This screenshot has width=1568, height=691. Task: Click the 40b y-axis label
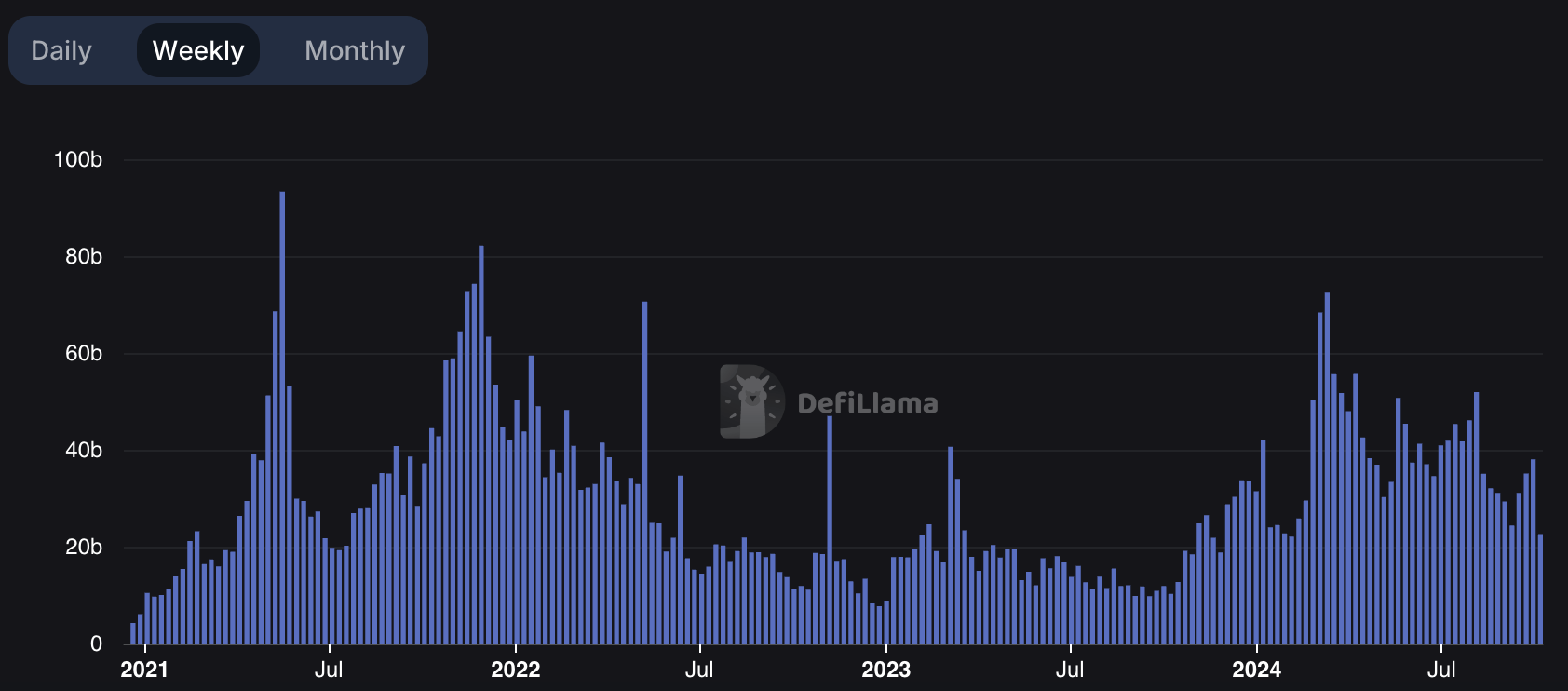(x=84, y=450)
